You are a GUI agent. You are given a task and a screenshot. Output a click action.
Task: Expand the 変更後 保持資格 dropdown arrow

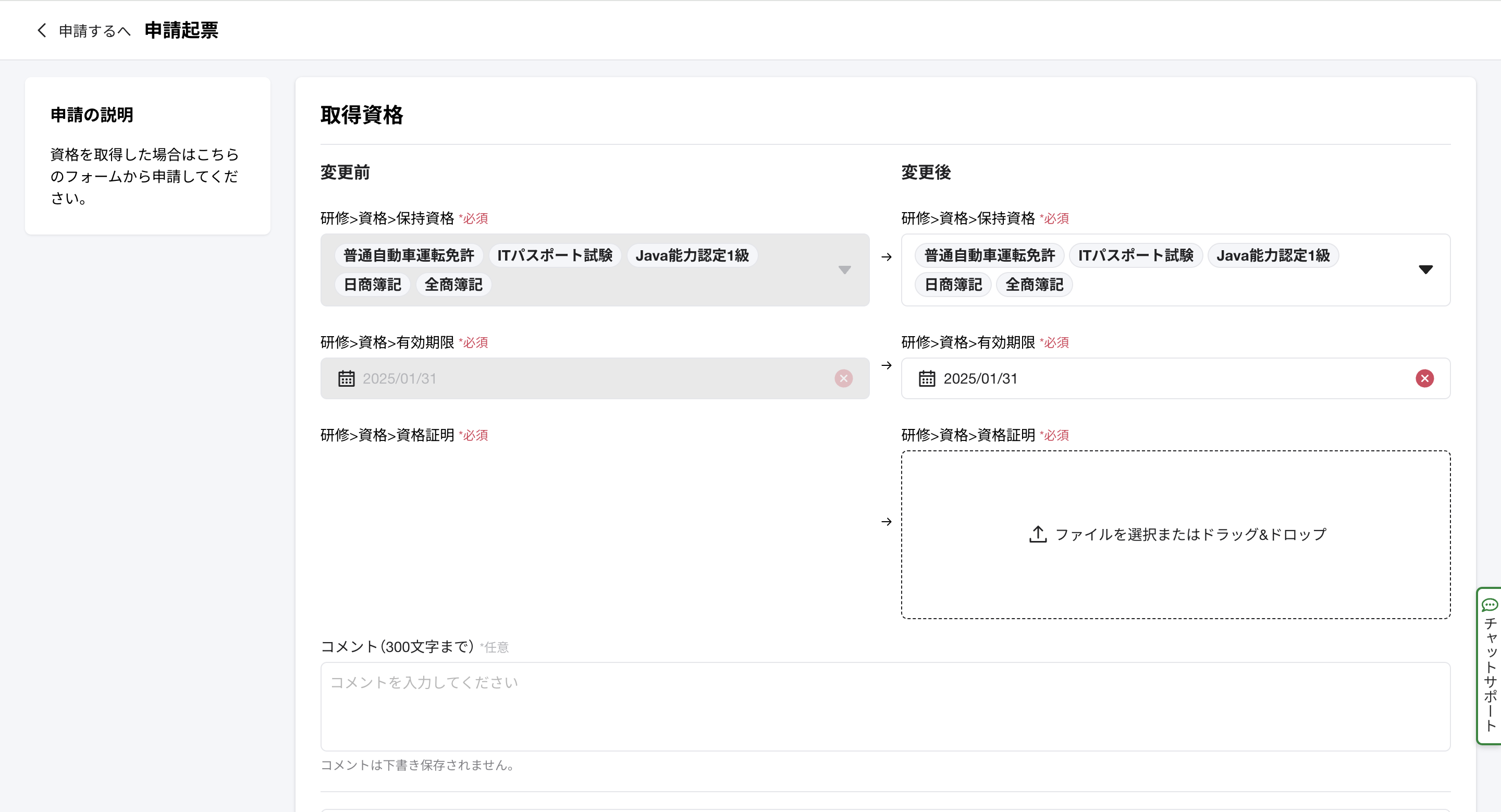click(x=1425, y=269)
